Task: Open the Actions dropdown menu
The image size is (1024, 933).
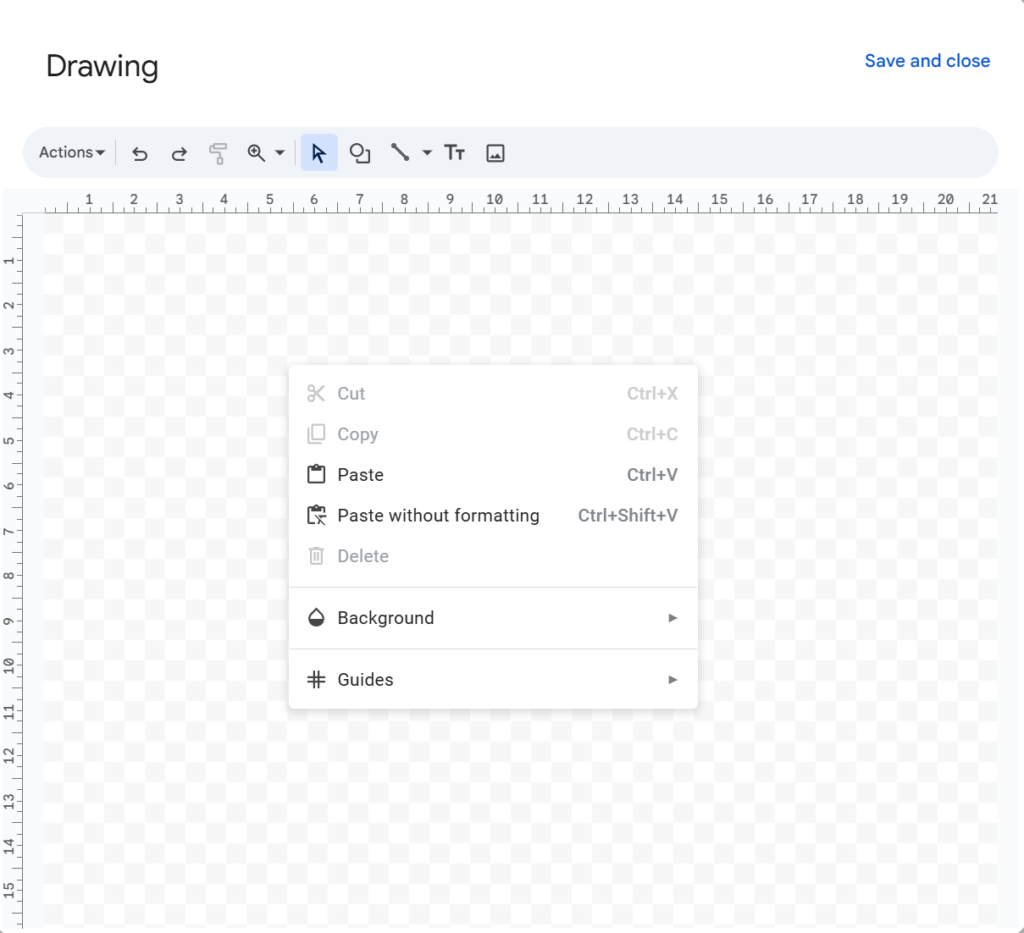Action: 72,153
